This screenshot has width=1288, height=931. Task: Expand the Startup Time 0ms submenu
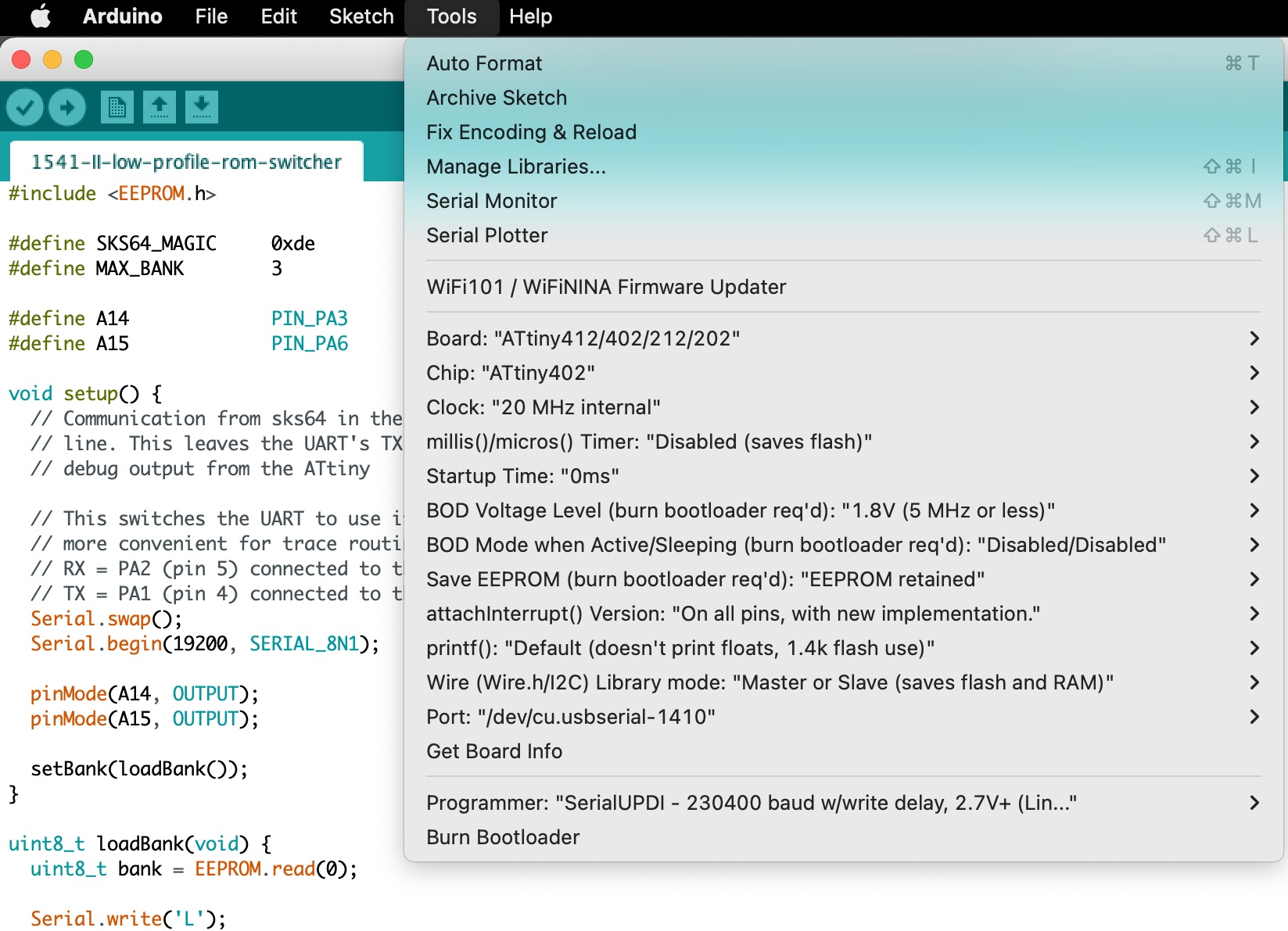[x=844, y=476]
